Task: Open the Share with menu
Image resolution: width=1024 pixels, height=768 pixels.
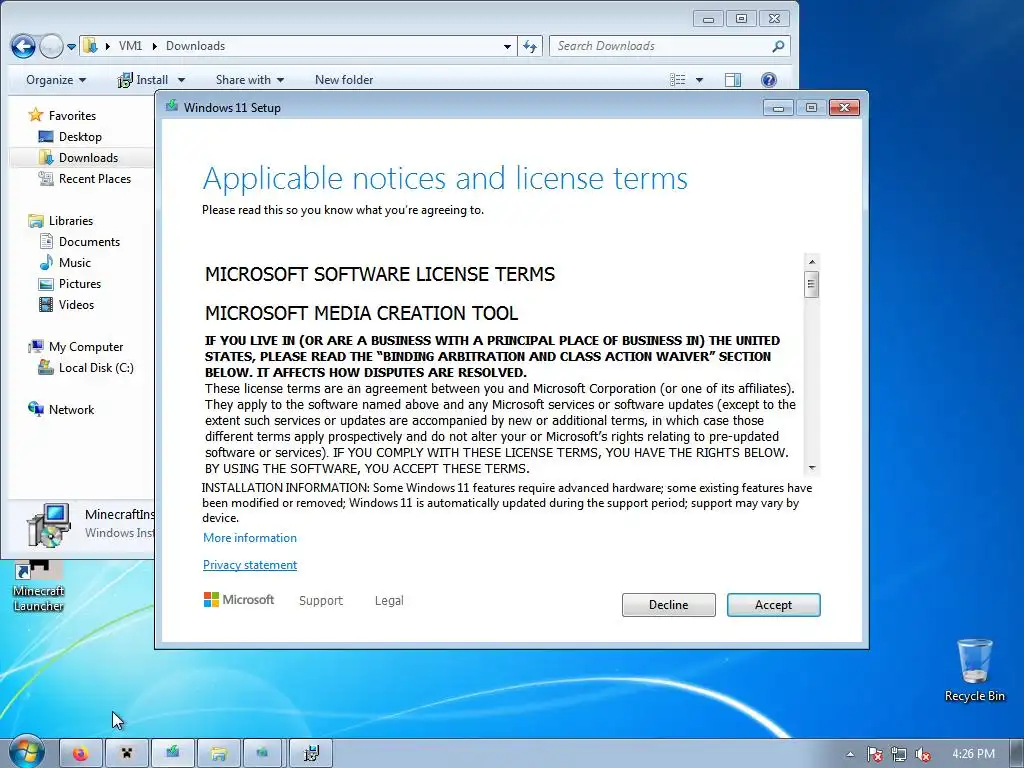Action: click(x=249, y=80)
